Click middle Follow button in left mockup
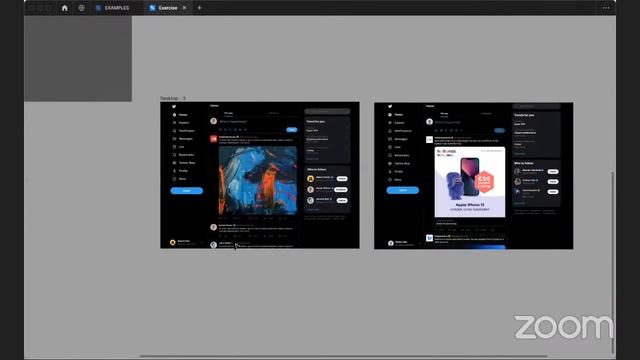 [341, 189]
